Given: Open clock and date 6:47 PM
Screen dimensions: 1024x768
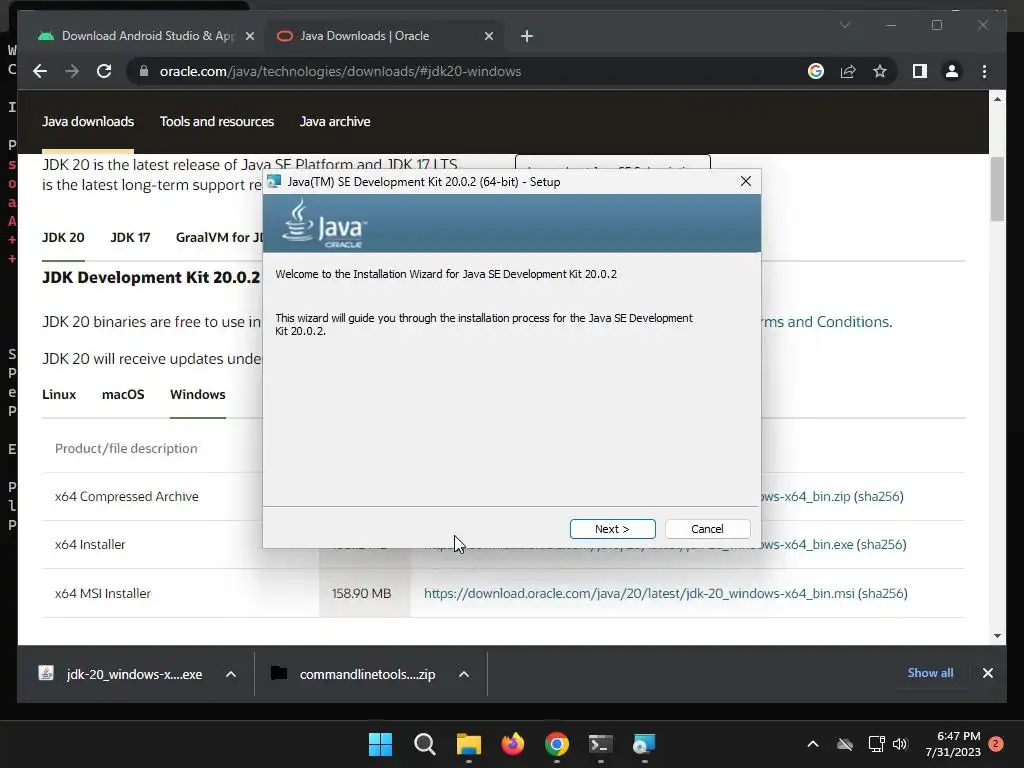Looking at the screenshot, I should [953, 744].
